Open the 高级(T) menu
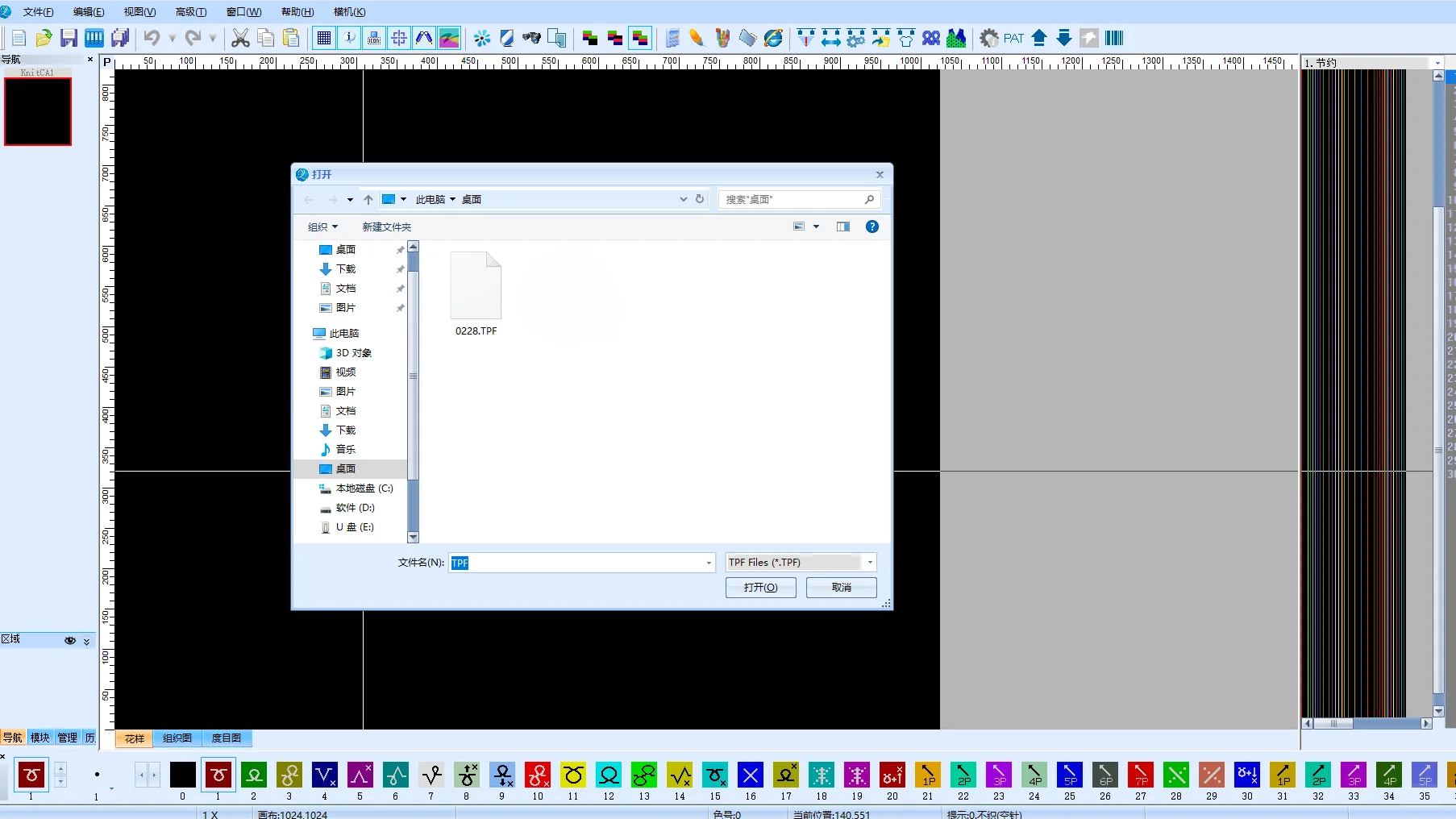Viewport: 1456px width, 819px height. tap(191, 12)
